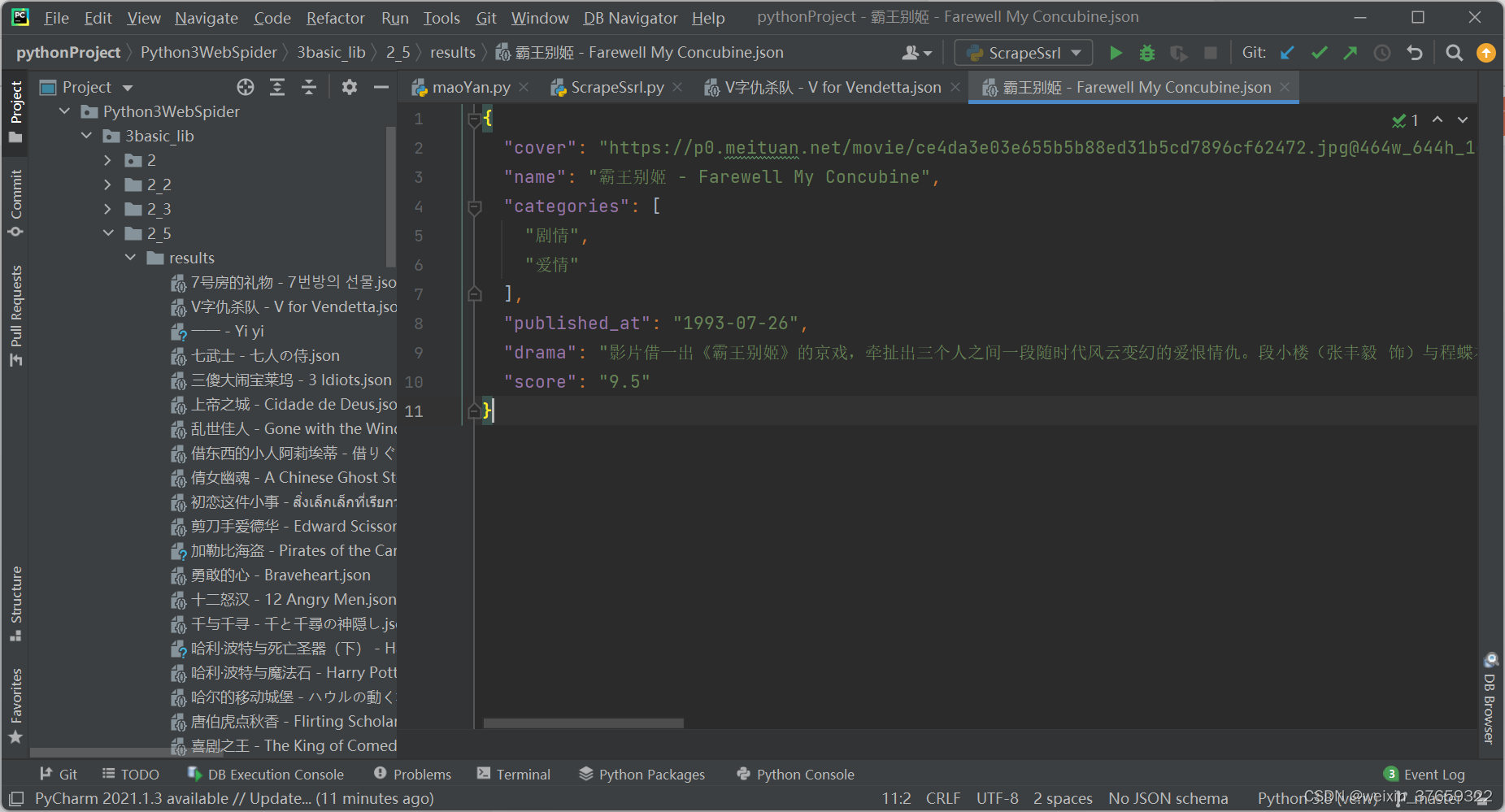Open the Python Console tool window
This screenshot has height=812, width=1505.
795,775
